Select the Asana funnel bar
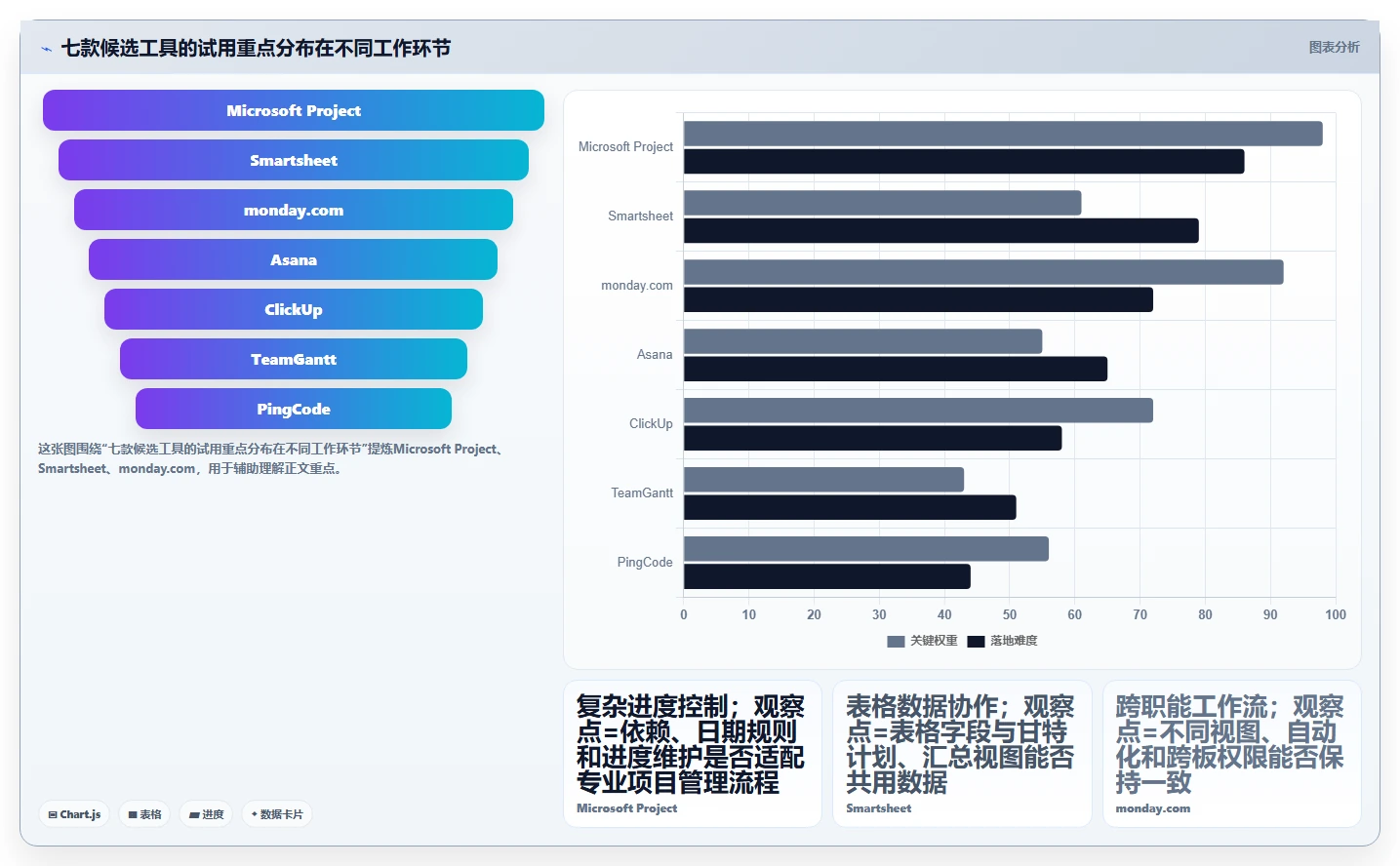The image size is (1400, 866). coord(294,259)
